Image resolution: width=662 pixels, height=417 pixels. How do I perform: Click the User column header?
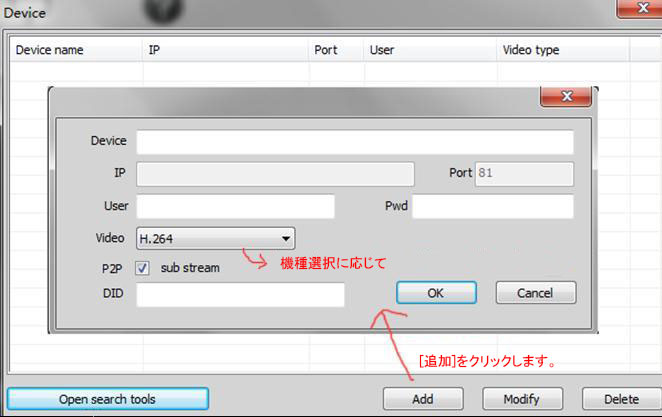click(430, 50)
